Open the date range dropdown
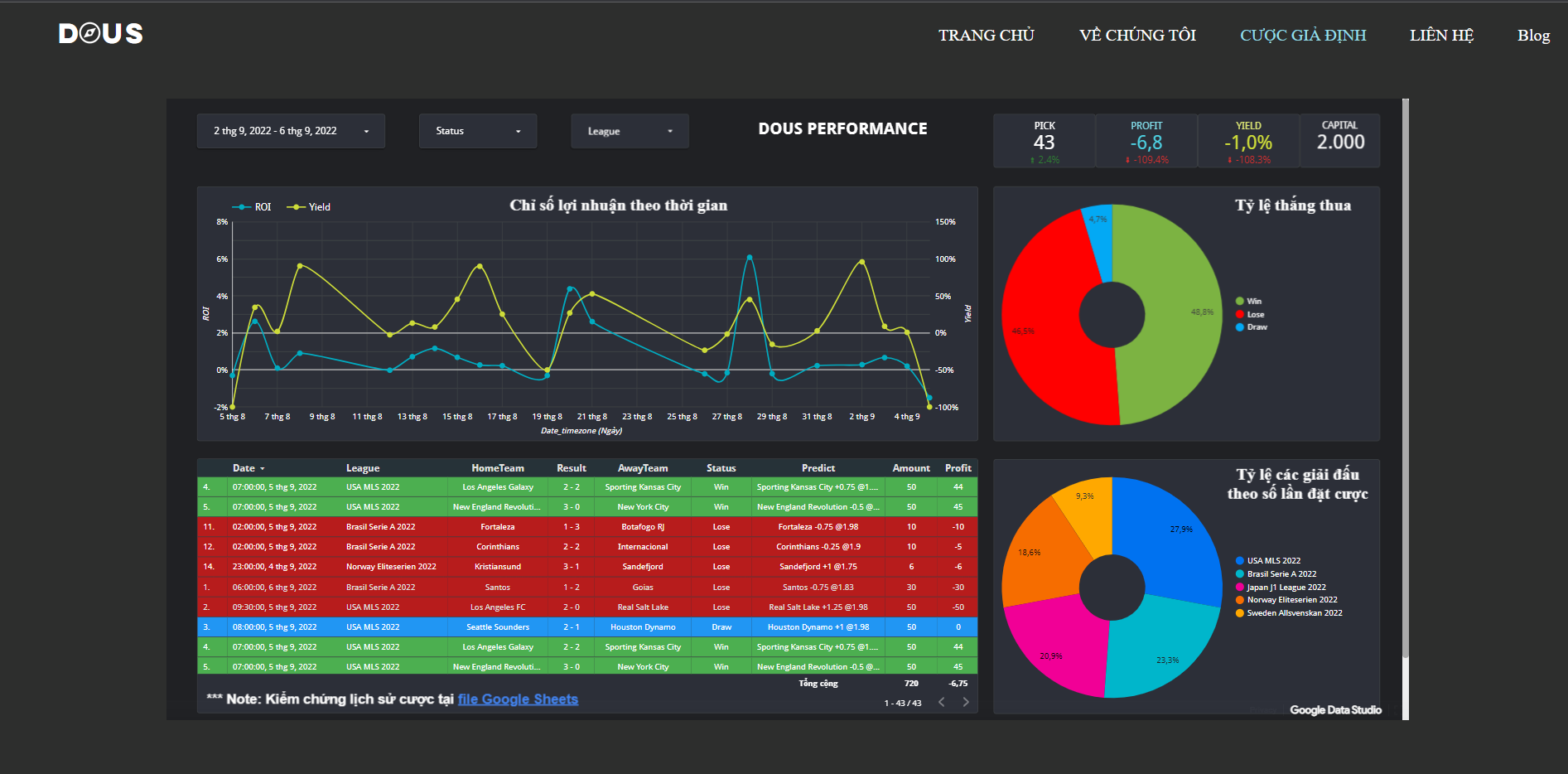This screenshot has height=774, width=1568. point(291,131)
